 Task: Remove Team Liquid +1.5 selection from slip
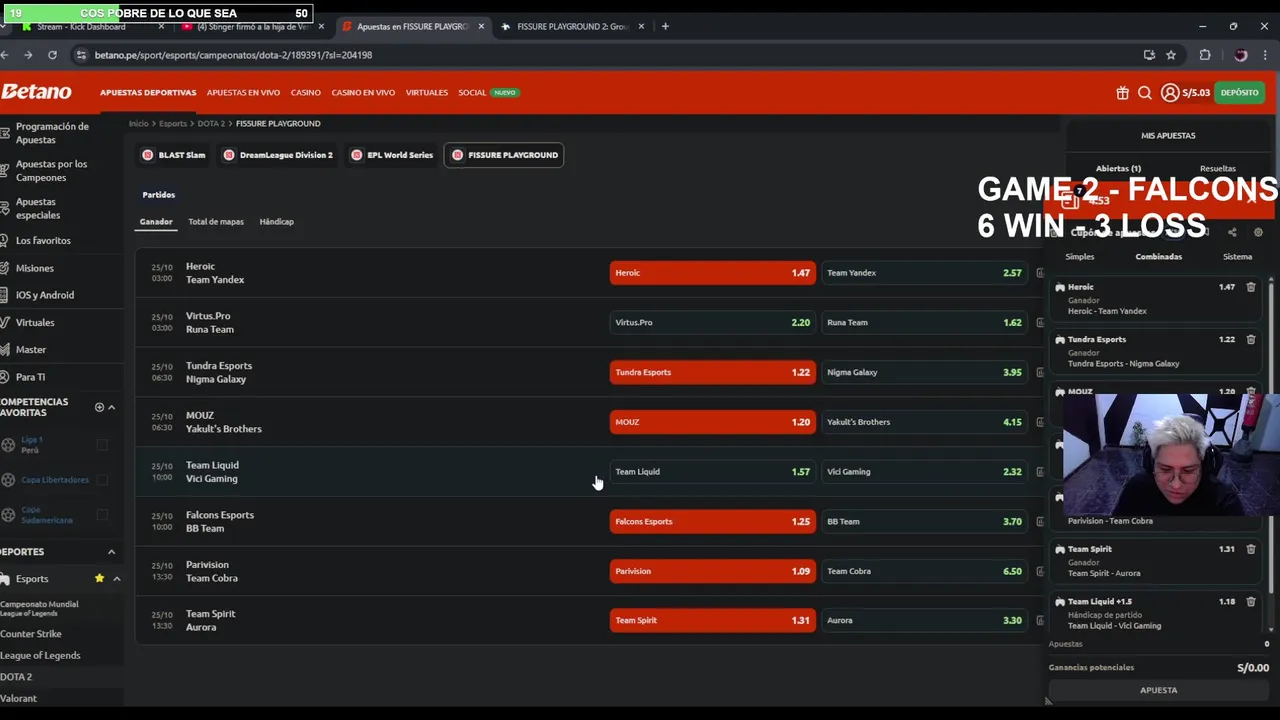point(1250,601)
